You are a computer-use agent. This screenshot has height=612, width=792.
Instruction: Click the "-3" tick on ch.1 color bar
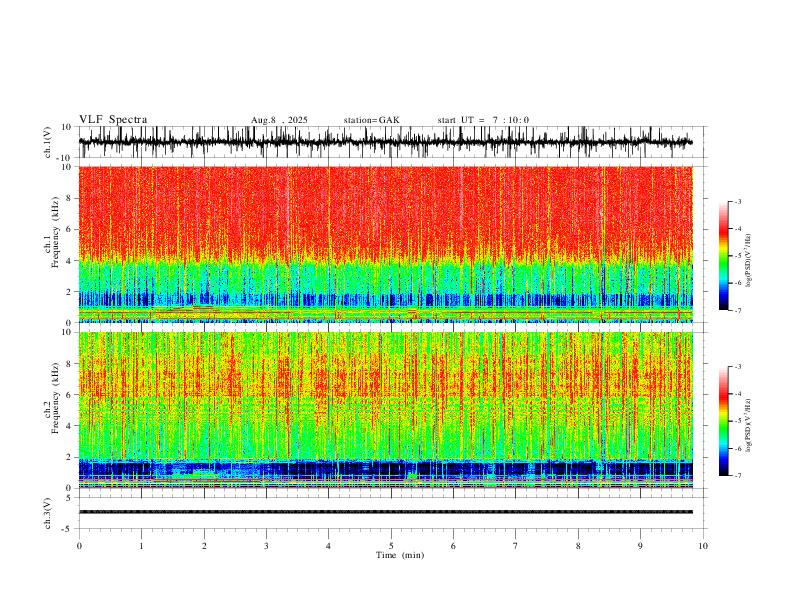(737, 201)
